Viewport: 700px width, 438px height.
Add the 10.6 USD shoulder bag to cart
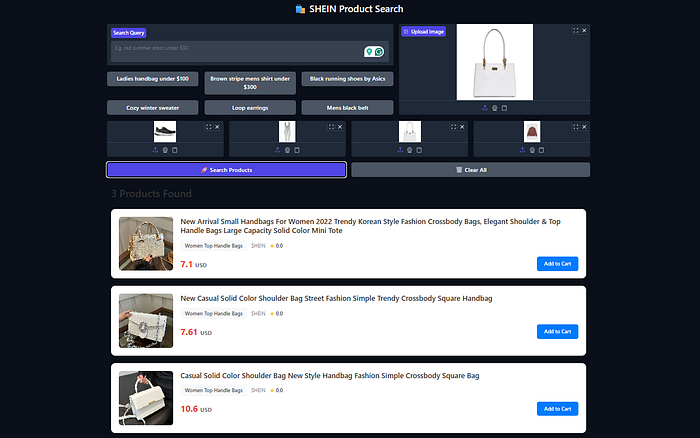tap(557, 409)
